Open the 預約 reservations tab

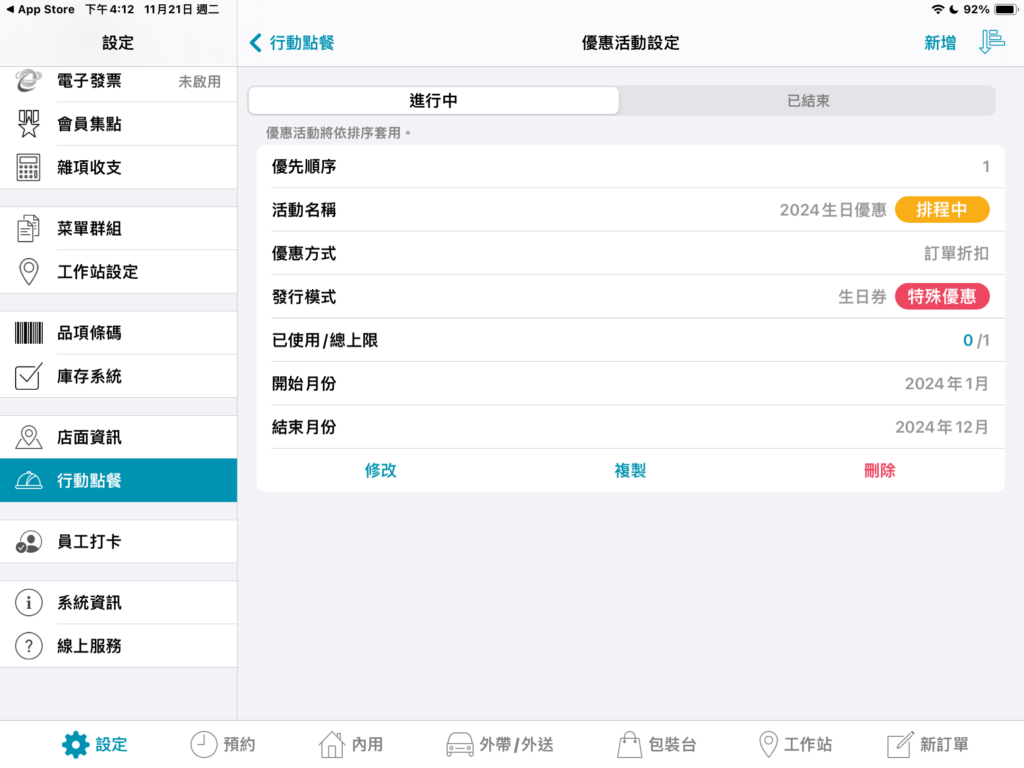pyautogui.click(x=223, y=744)
